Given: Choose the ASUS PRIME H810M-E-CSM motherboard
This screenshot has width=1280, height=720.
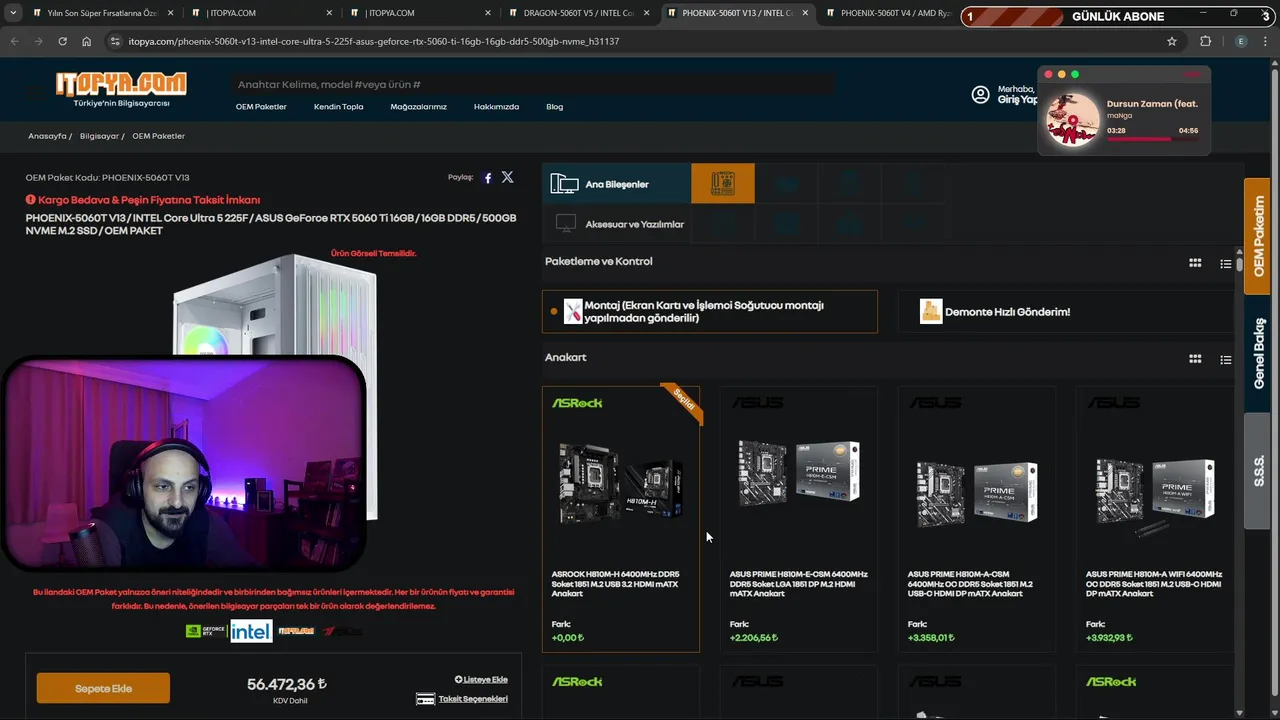Looking at the screenshot, I should tap(799, 519).
